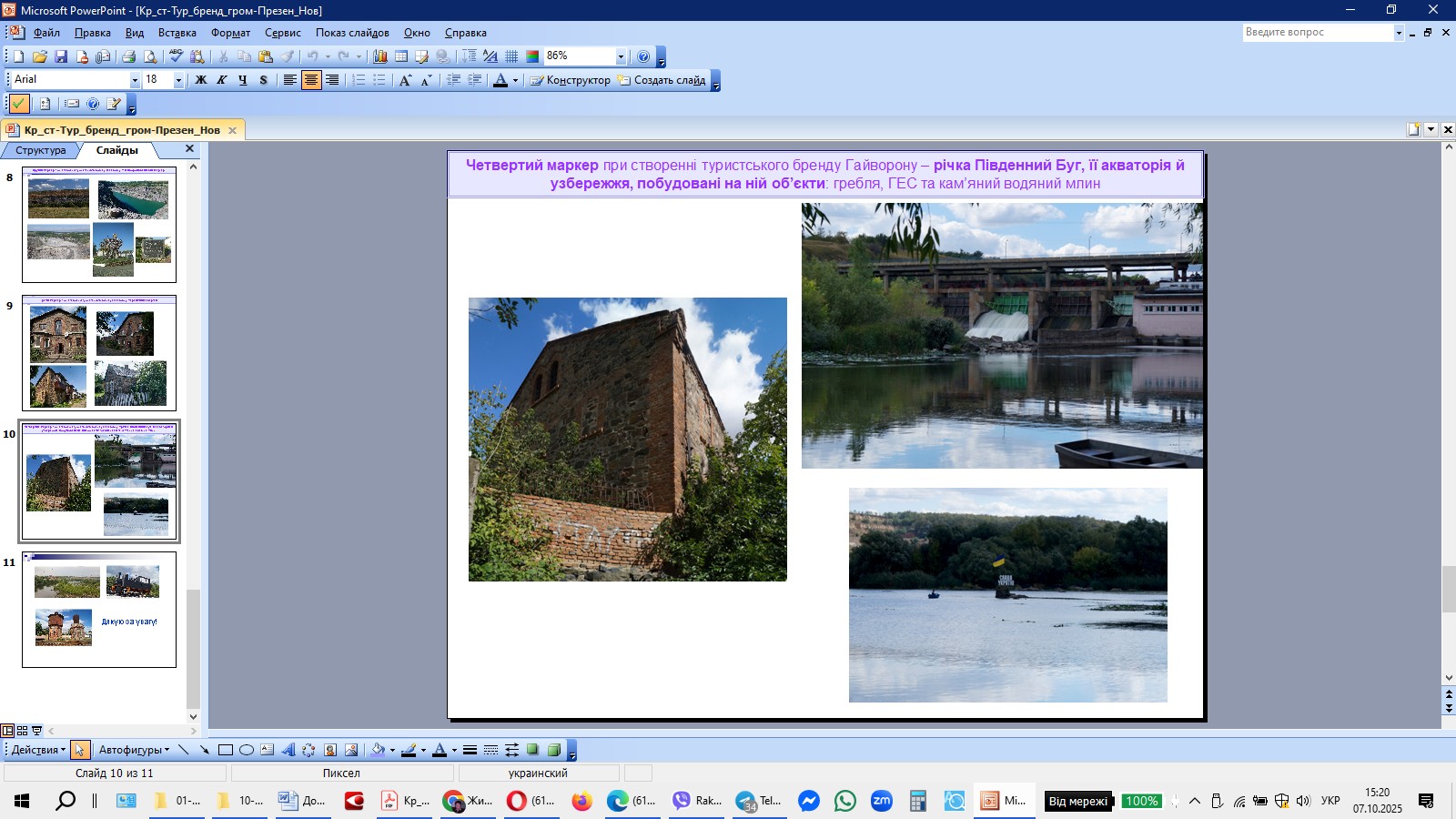The width and height of the screenshot is (1456, 819).
Task: Click the Print icon in the toolbar
Action: tap(128, 56)
